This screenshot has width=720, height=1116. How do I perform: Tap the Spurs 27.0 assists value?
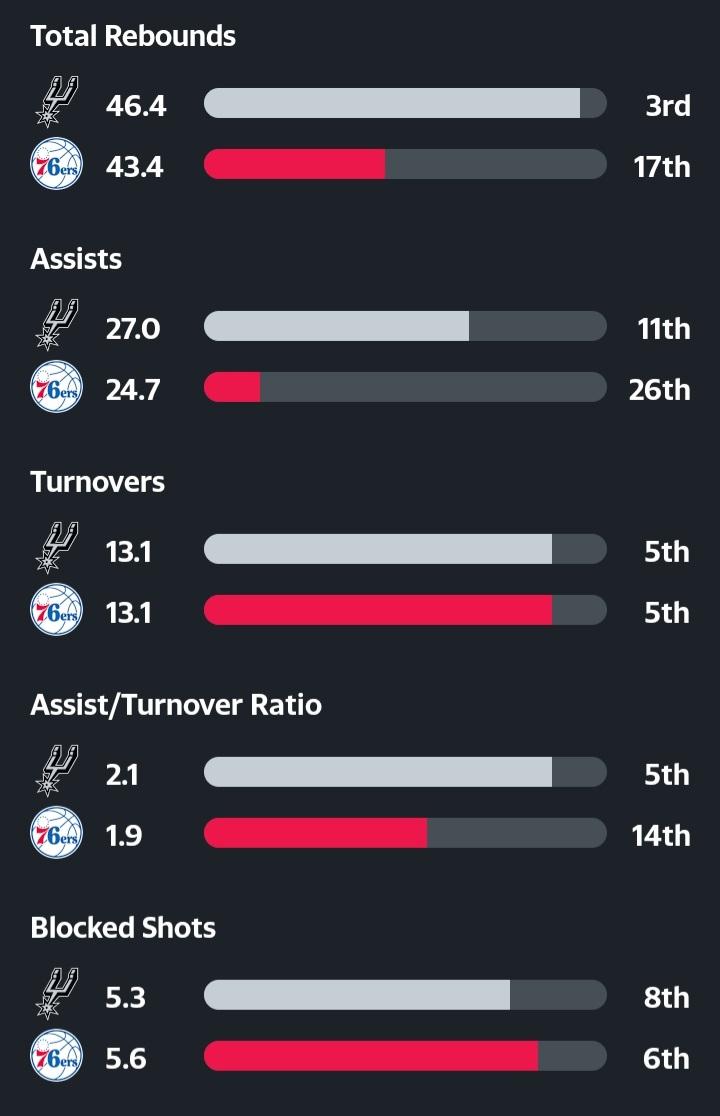click(x=133, y=328)
